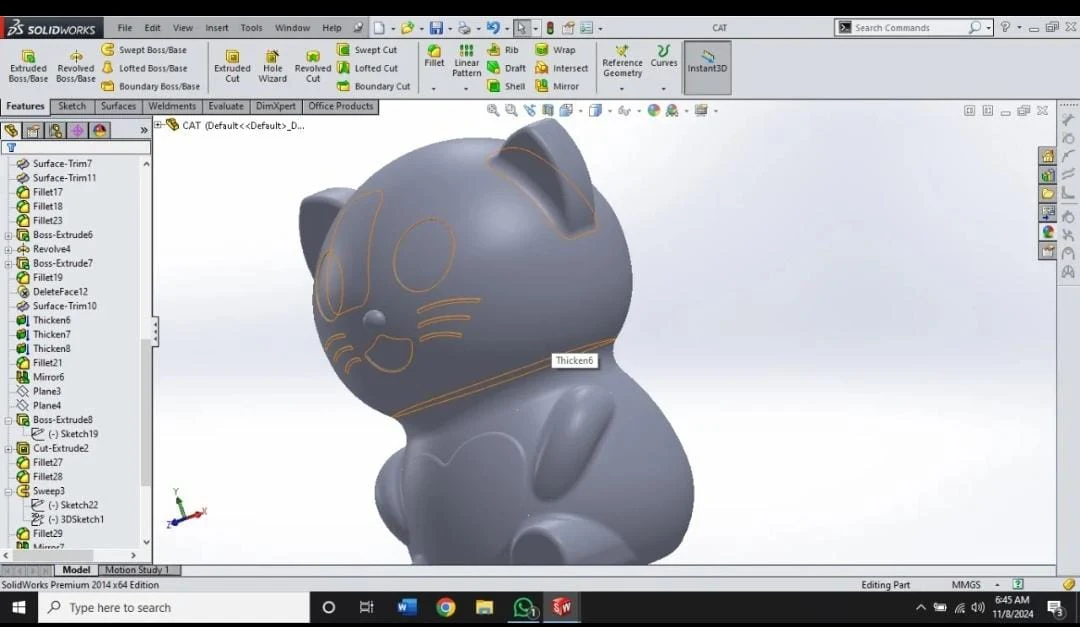The image size is (1080, 627).
Task: Activate the Fillet feature tool
Action: coord(434,57)
